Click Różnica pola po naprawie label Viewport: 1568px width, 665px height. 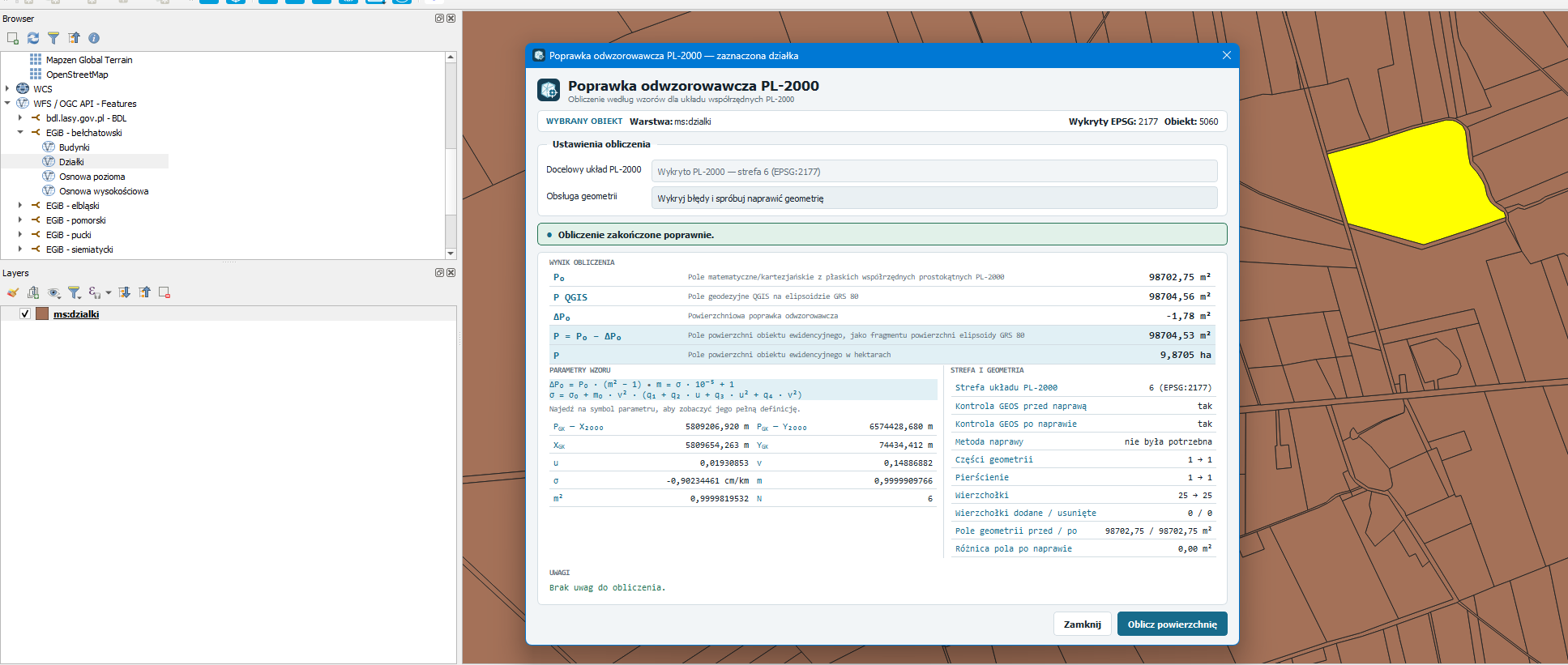point(1014,549)
